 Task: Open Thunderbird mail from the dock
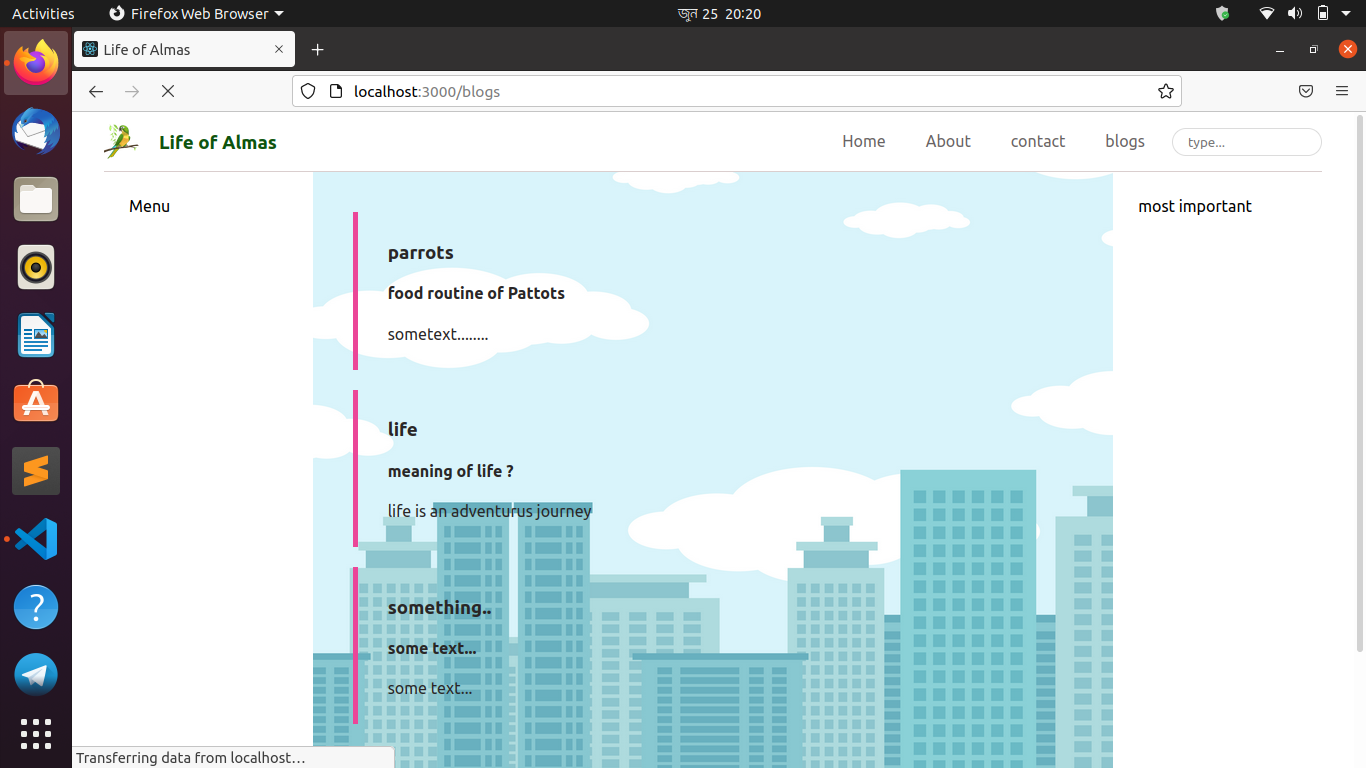click(35, 131)
